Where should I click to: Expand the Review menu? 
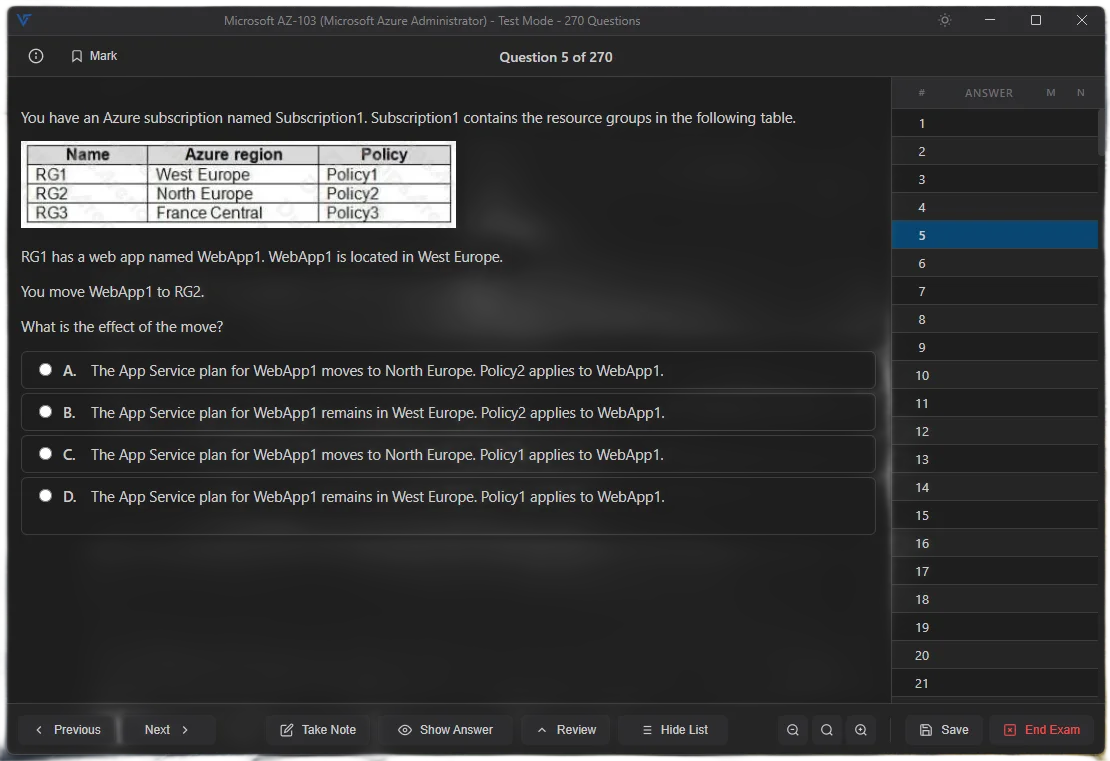[566, 730]
